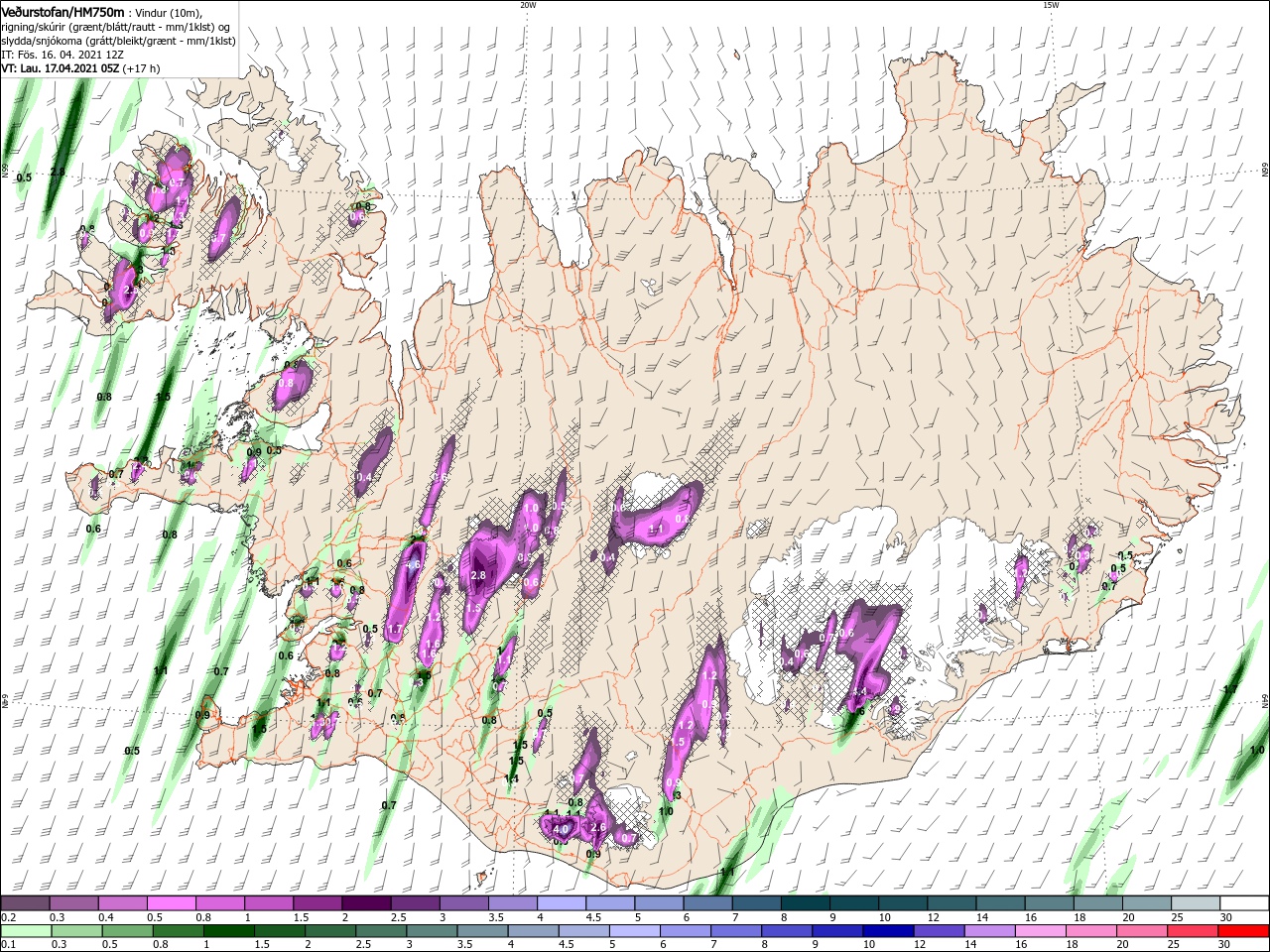Click the 'VT: Lau. 17.04.2021 05Z (+17 h)' line
Screen dimensions: 1270x952
81,68
